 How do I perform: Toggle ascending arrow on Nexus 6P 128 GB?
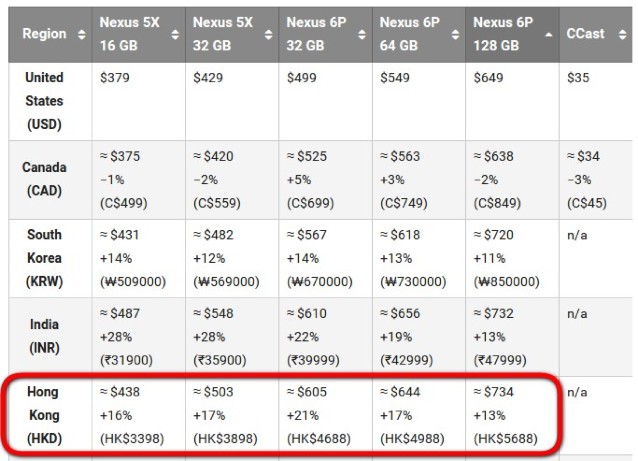(548, 35)
